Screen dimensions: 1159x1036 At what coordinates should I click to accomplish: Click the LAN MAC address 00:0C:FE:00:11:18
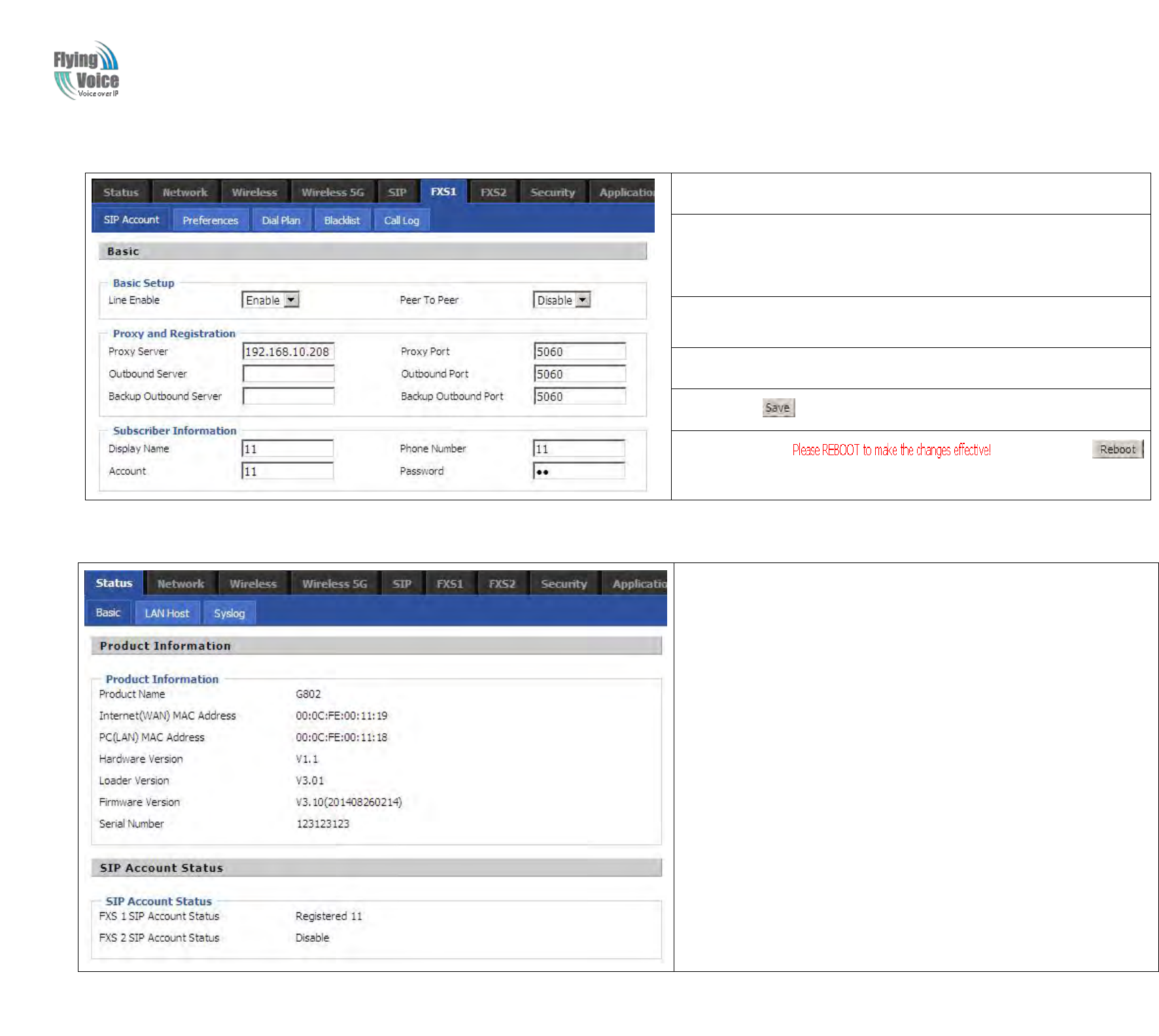pyautogui.click(x=341, y=737)
